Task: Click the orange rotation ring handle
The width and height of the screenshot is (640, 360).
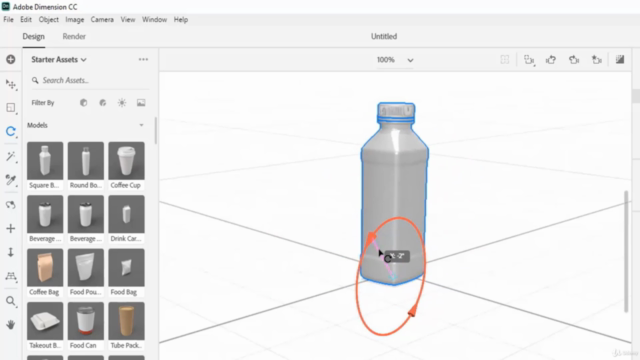Action: [x=412, y=311]
